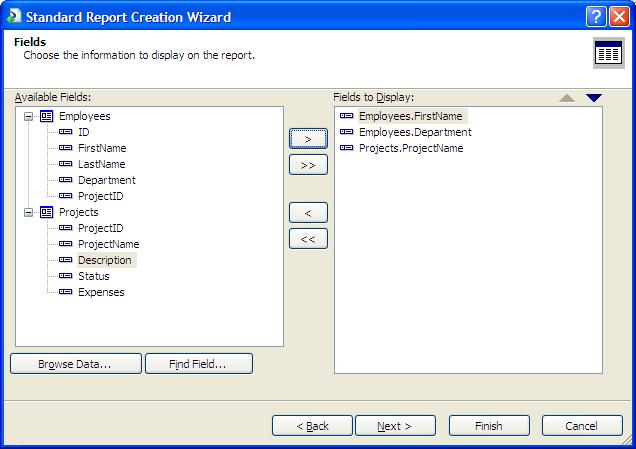The height and width of the screenshot is (449, 636).
Task: Select the Expenses field label
Action: pos(101,292)
